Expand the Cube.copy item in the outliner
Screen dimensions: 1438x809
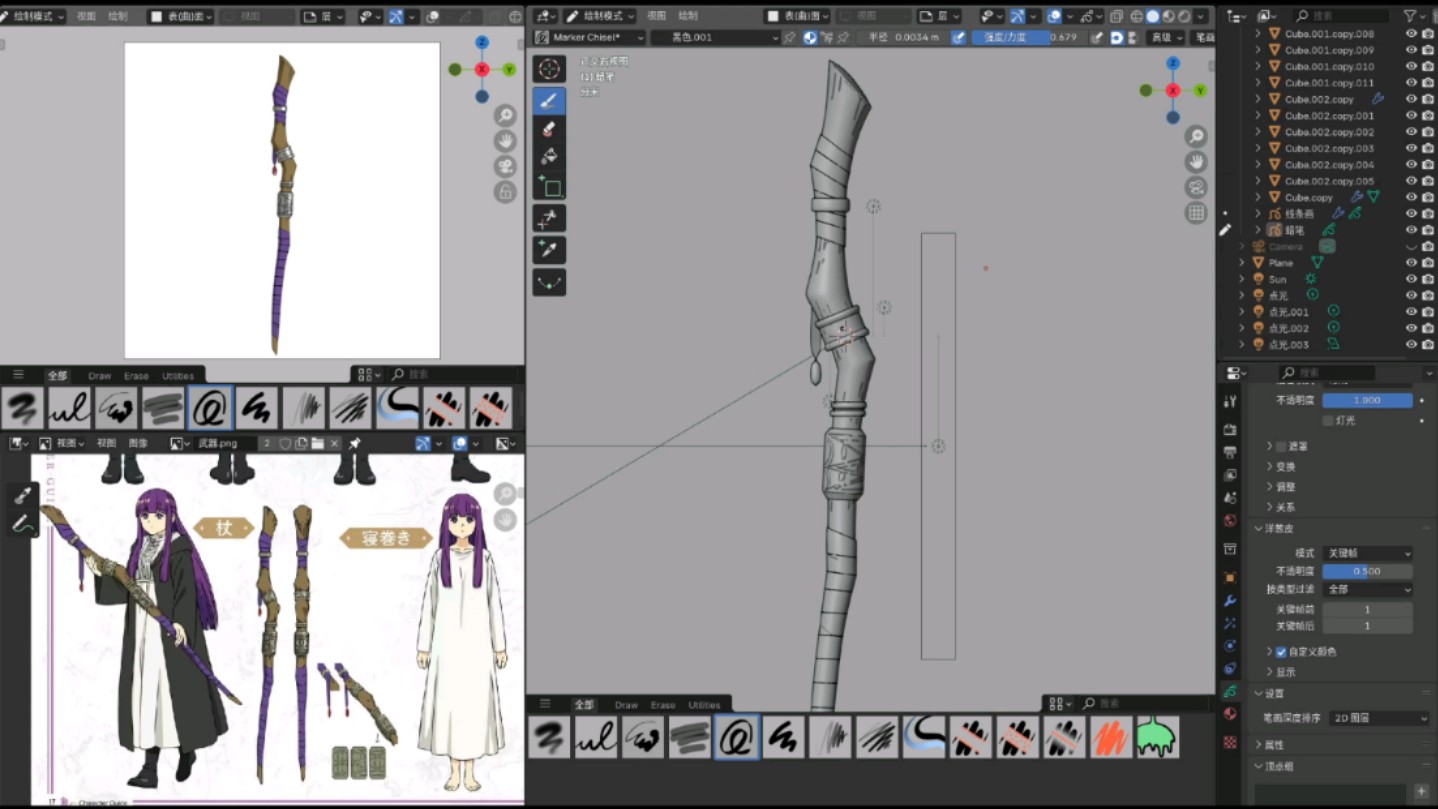pyautogui.click(x=1257, y=197)
